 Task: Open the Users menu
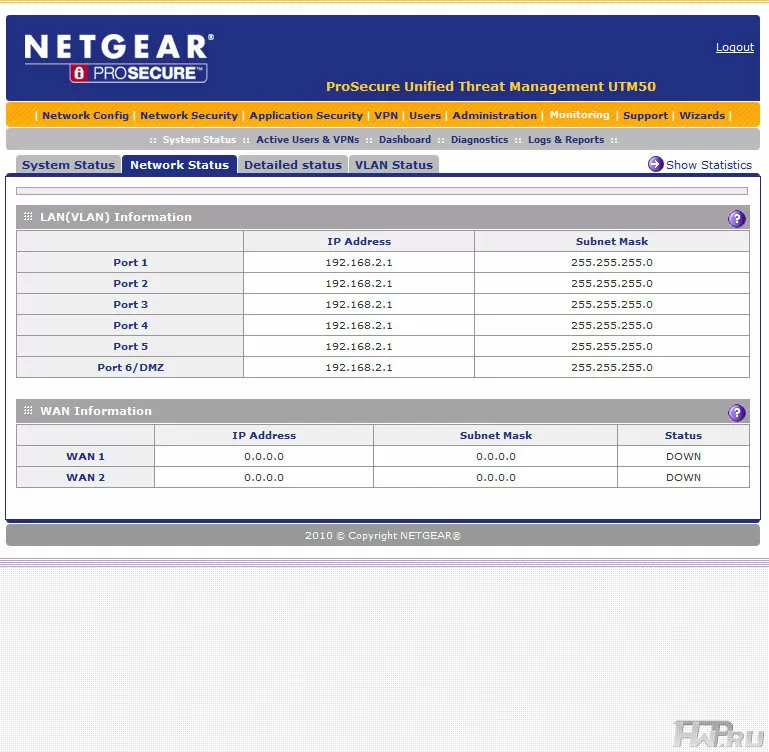[x=425, y=115]
